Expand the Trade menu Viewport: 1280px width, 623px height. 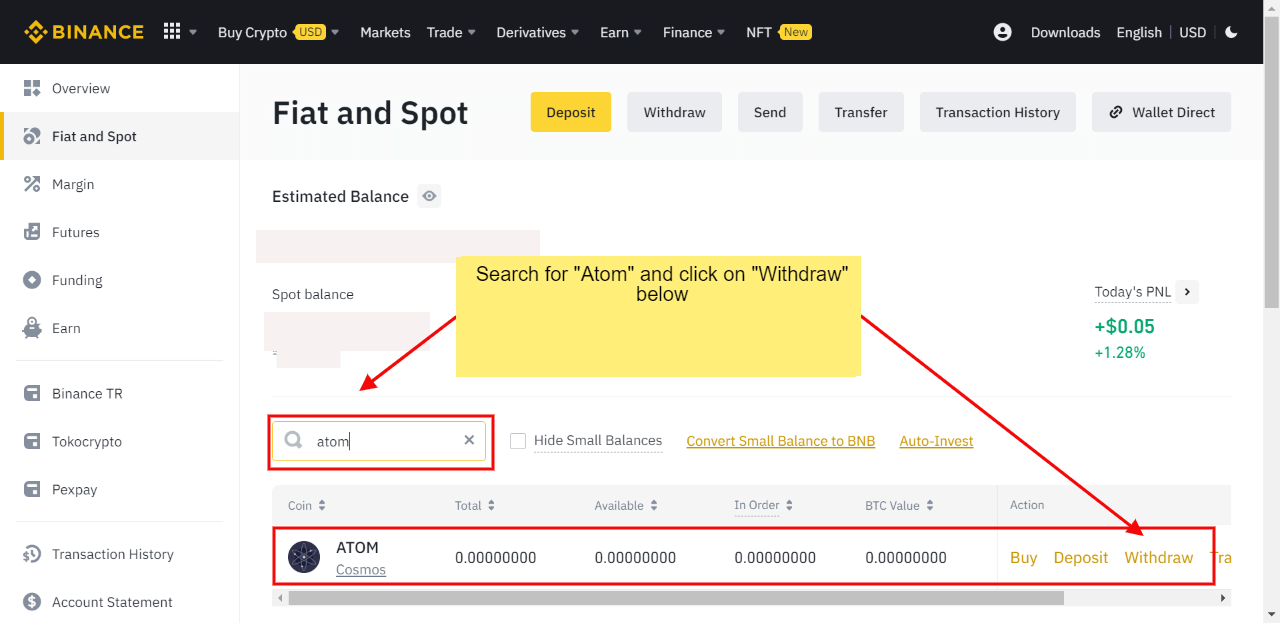[451, 32]
